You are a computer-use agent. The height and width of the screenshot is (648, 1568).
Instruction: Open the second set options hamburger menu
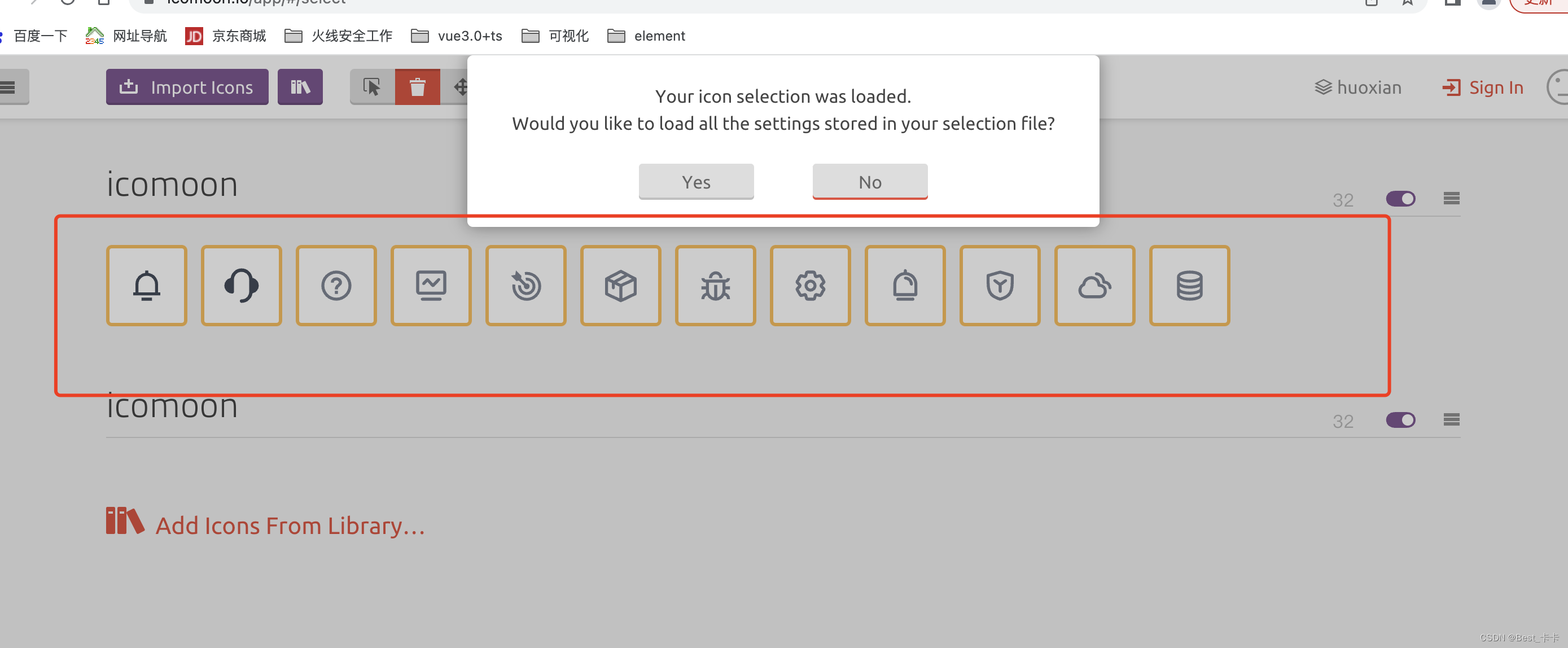tap(1451, 420)
